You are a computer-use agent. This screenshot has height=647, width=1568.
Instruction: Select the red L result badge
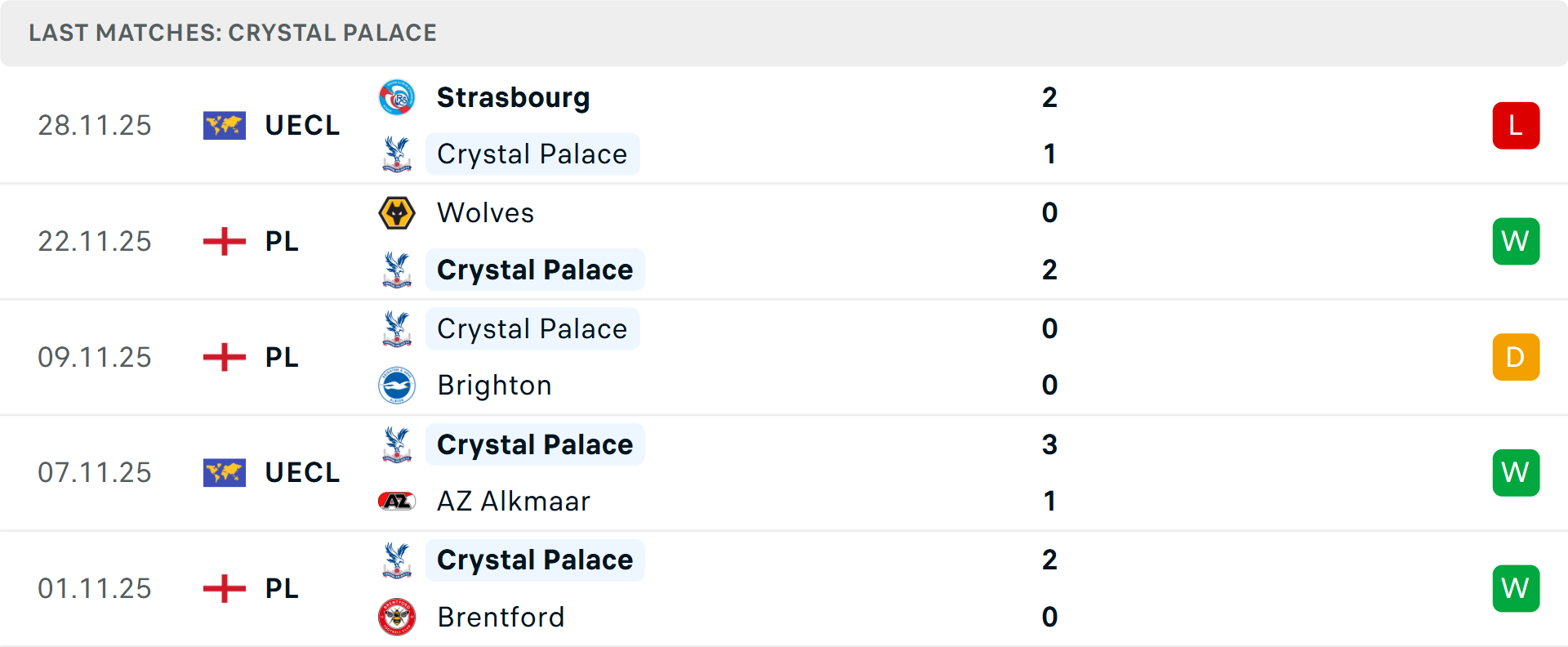1516,125
